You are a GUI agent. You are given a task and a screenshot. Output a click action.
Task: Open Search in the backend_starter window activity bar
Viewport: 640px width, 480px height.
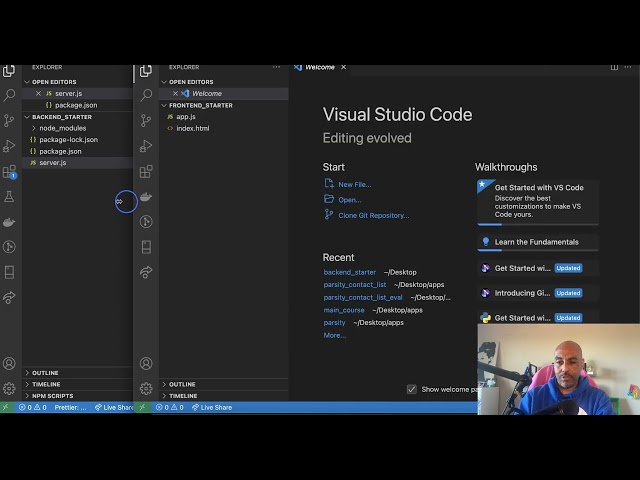[x=9, y=95]
